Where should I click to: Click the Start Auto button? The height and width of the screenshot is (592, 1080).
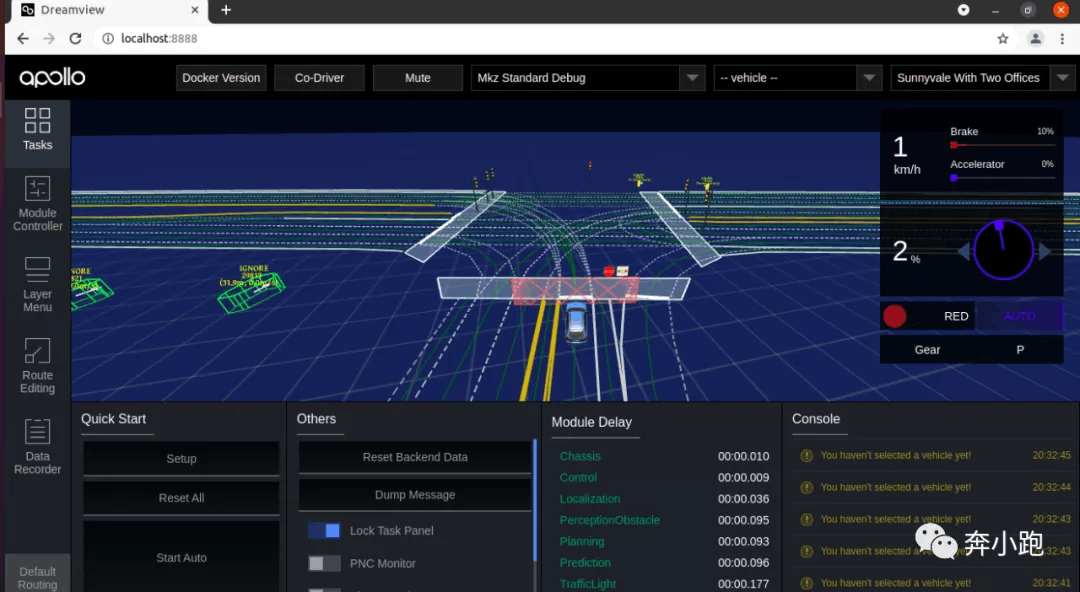pos(181,557)
